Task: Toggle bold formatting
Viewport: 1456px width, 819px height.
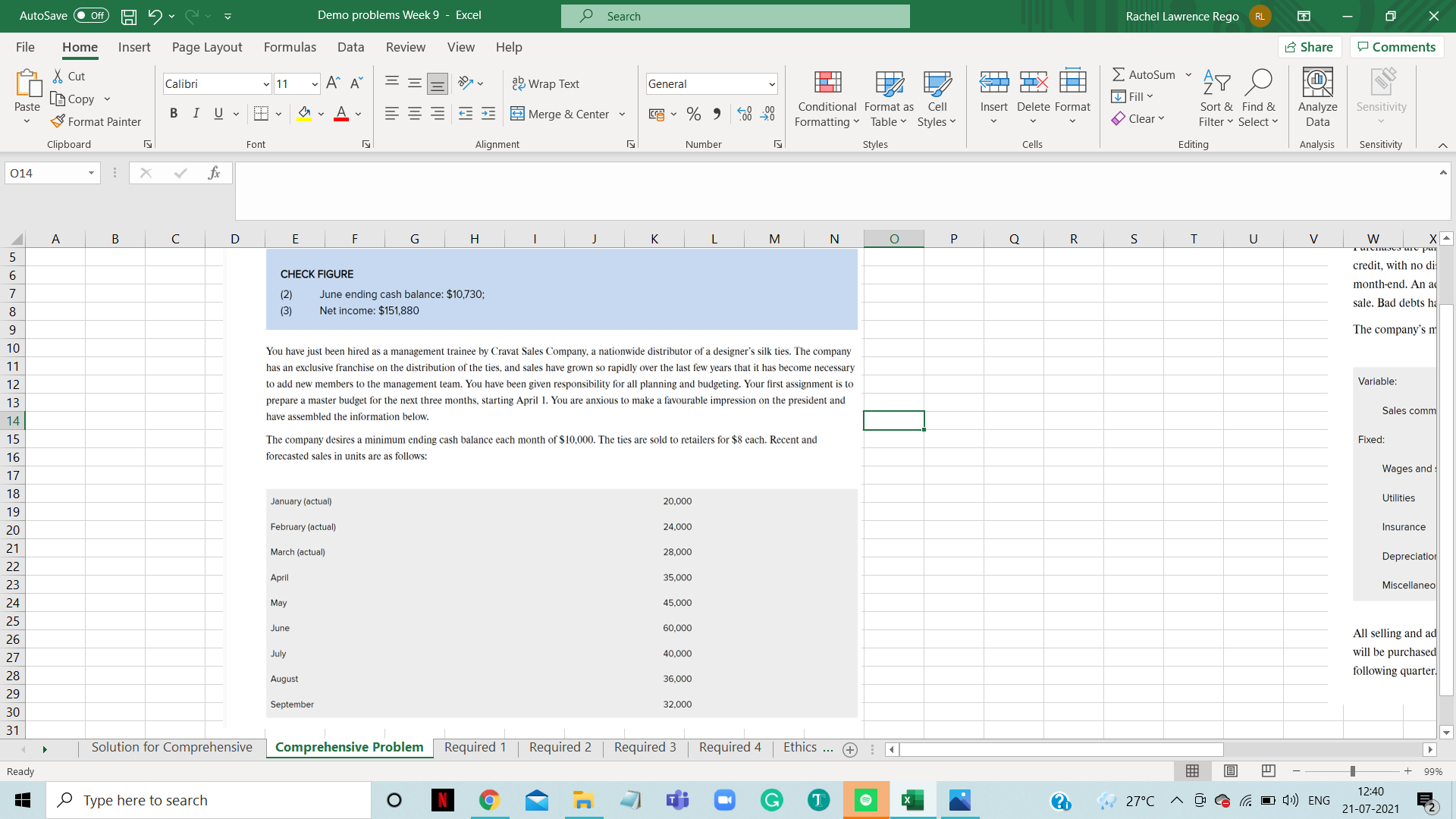Action: [174, 114]
